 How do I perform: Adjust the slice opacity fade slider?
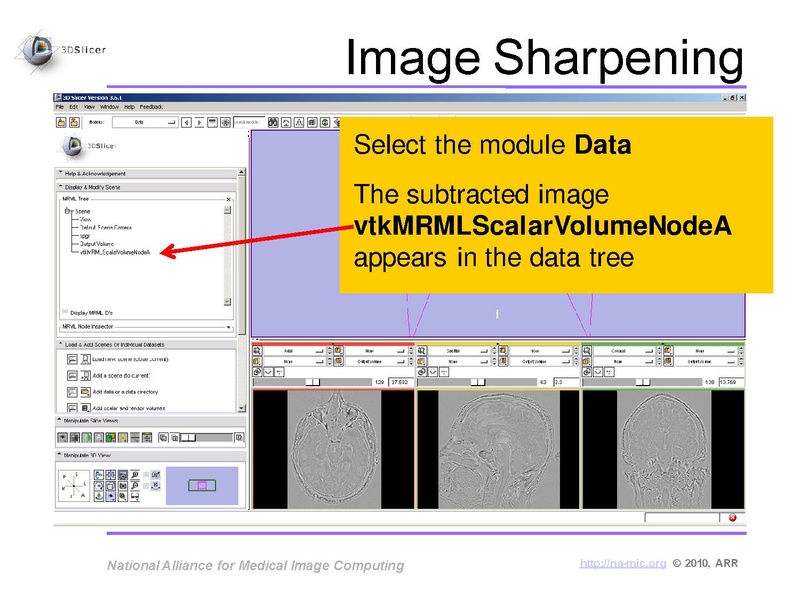pyautogui.click(x=206, y=438)
